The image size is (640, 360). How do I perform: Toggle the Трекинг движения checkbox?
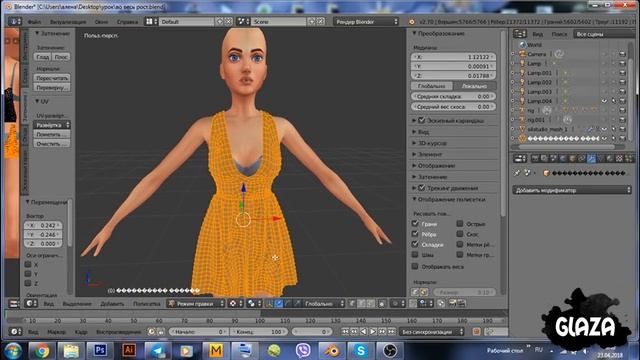coord(422,188)
